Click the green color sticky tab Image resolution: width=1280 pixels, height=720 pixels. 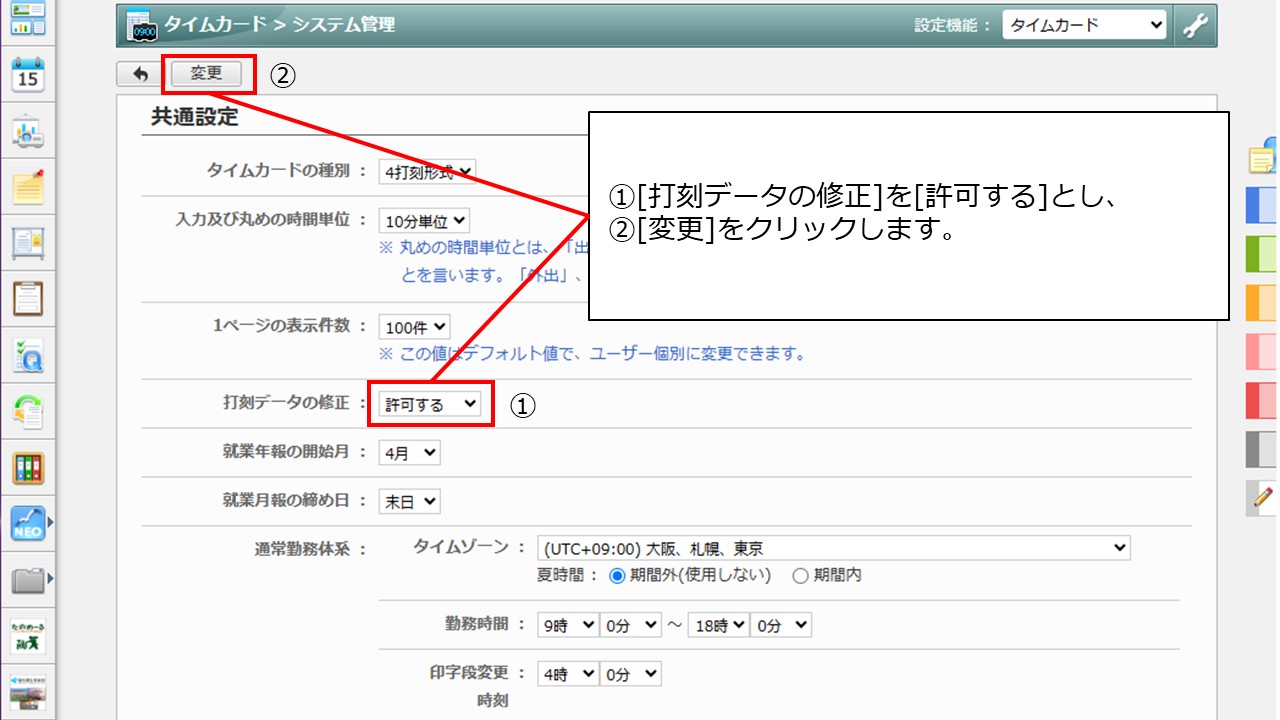(x=1262, y=253)
